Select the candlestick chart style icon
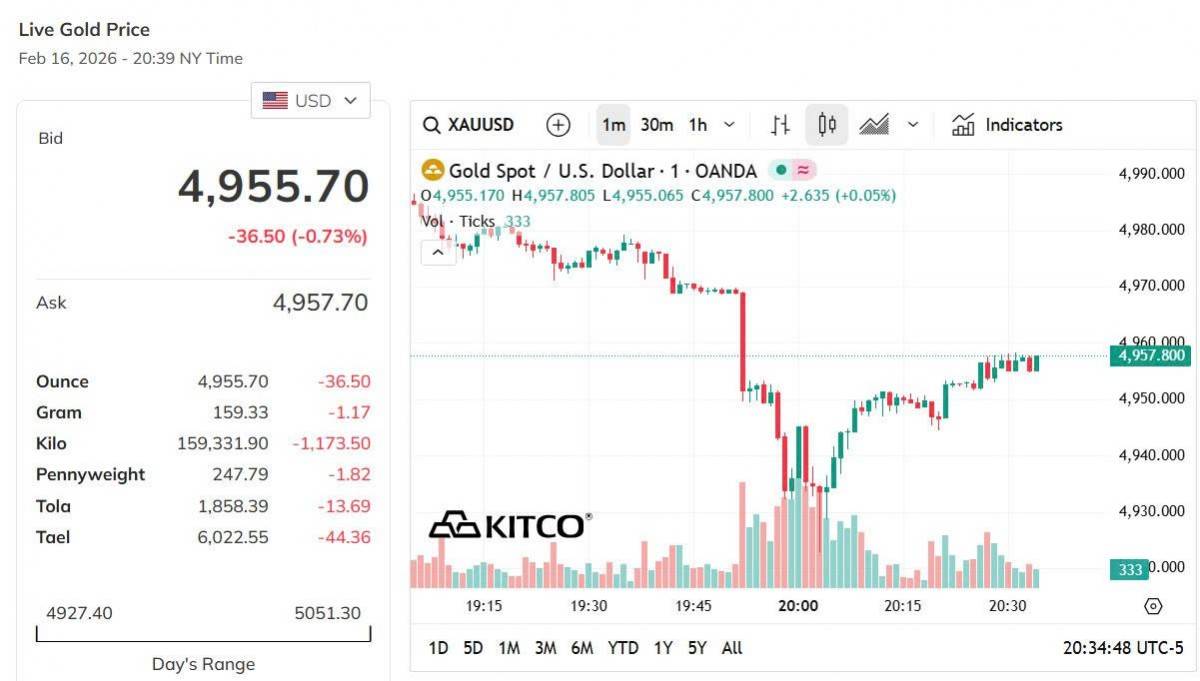1200x681 pixels. tap(827, 125)
